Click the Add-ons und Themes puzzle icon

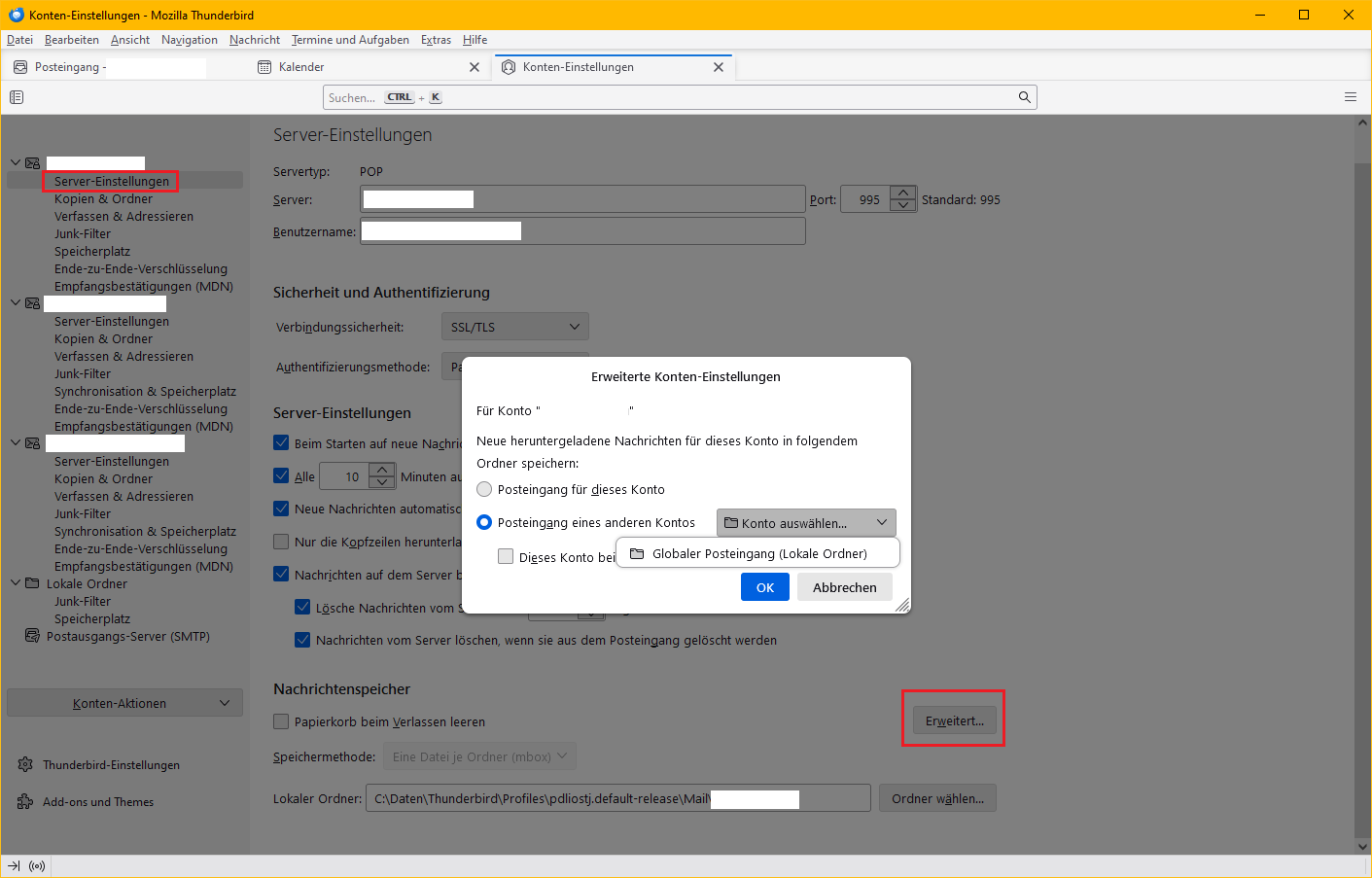coord(25,802)
